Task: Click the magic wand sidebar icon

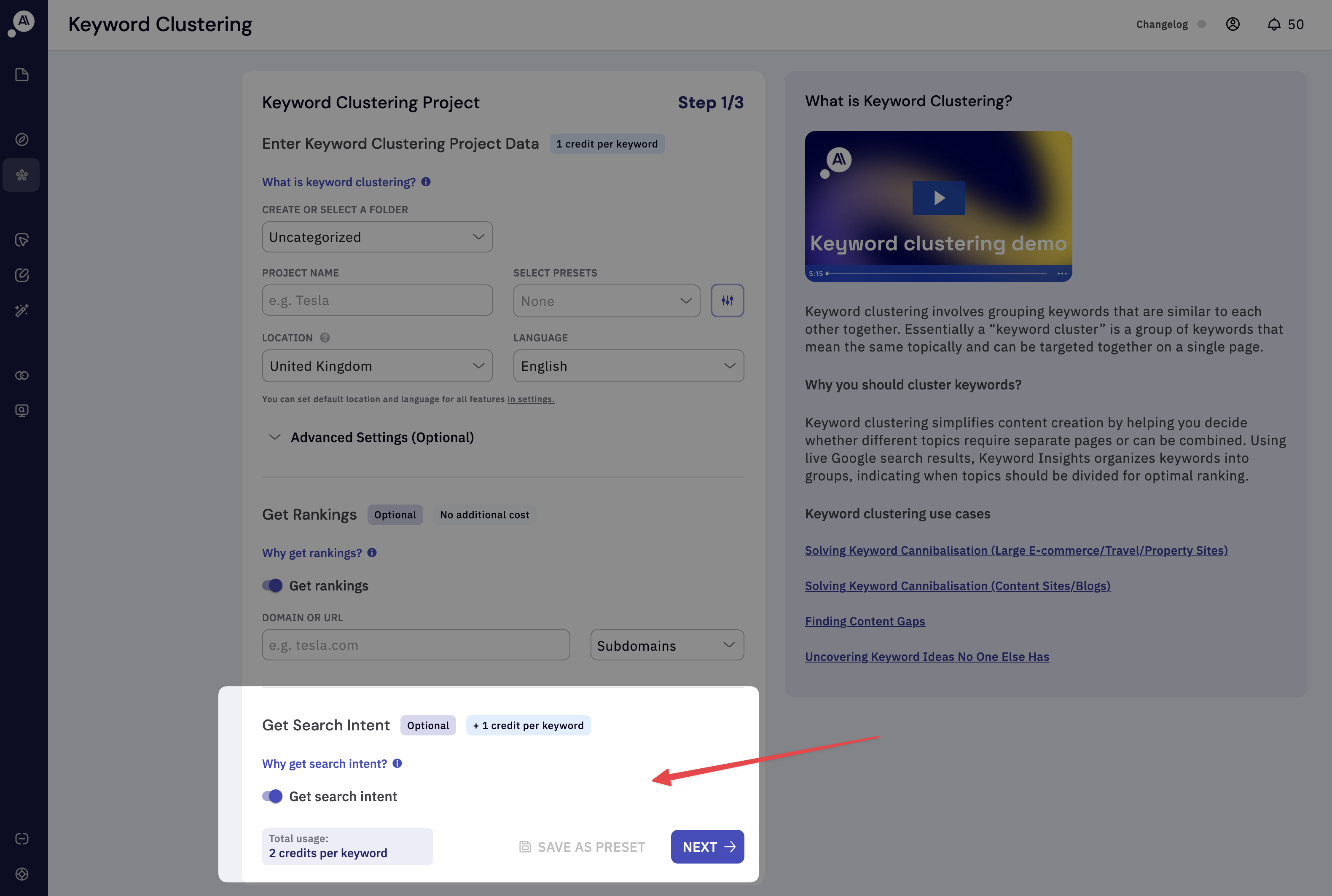Action: pyautogui.click(x=22, y=310)
